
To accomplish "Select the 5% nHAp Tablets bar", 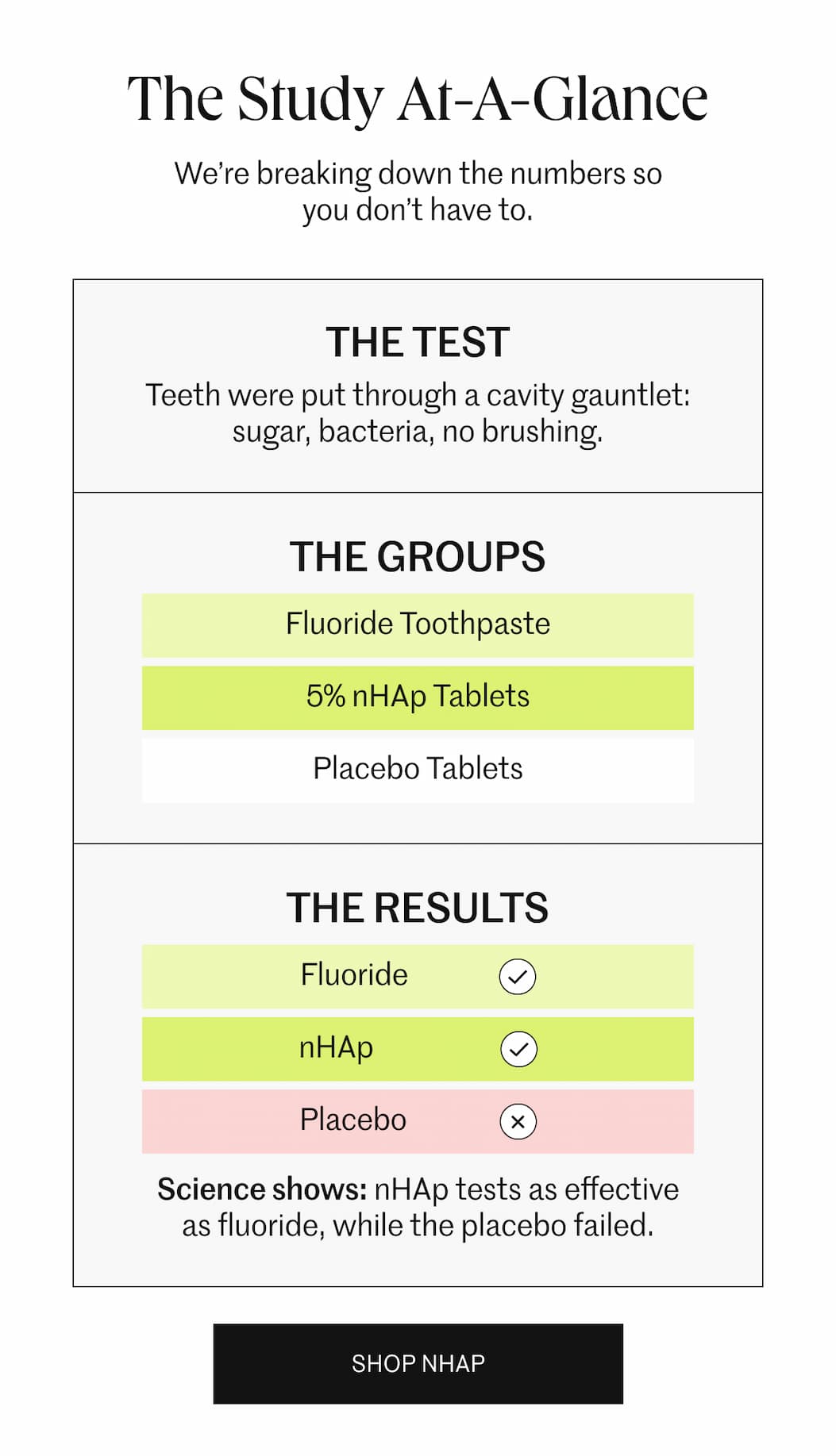I will [418, 697].
